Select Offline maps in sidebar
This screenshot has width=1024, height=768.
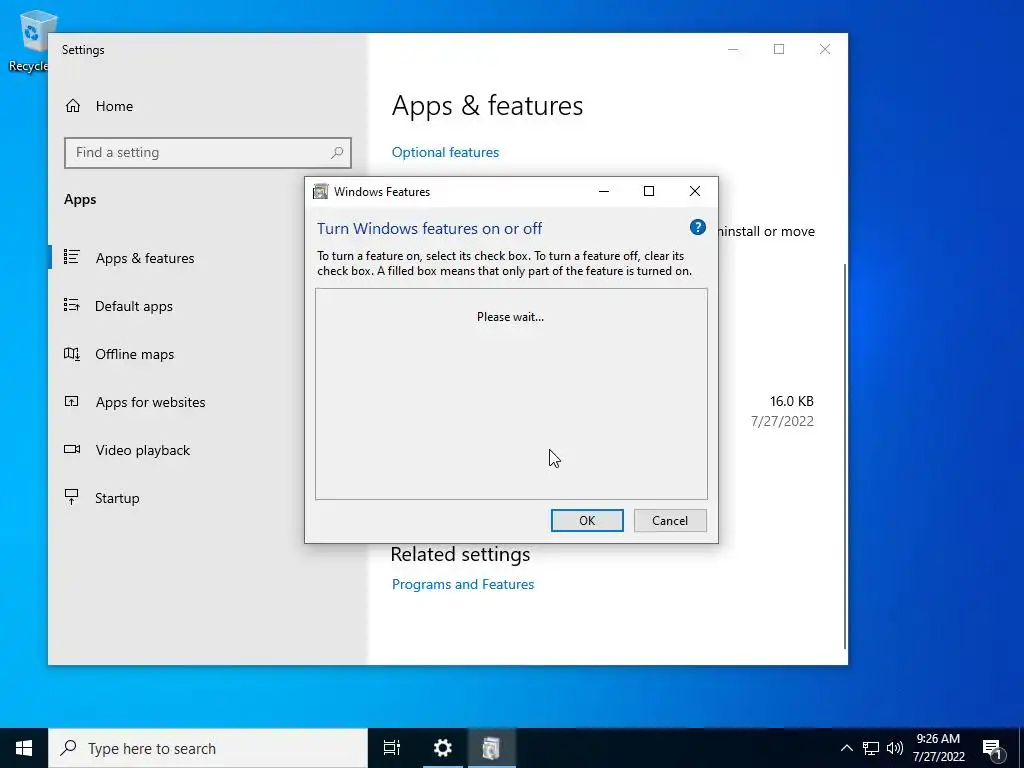click(135, 354)
